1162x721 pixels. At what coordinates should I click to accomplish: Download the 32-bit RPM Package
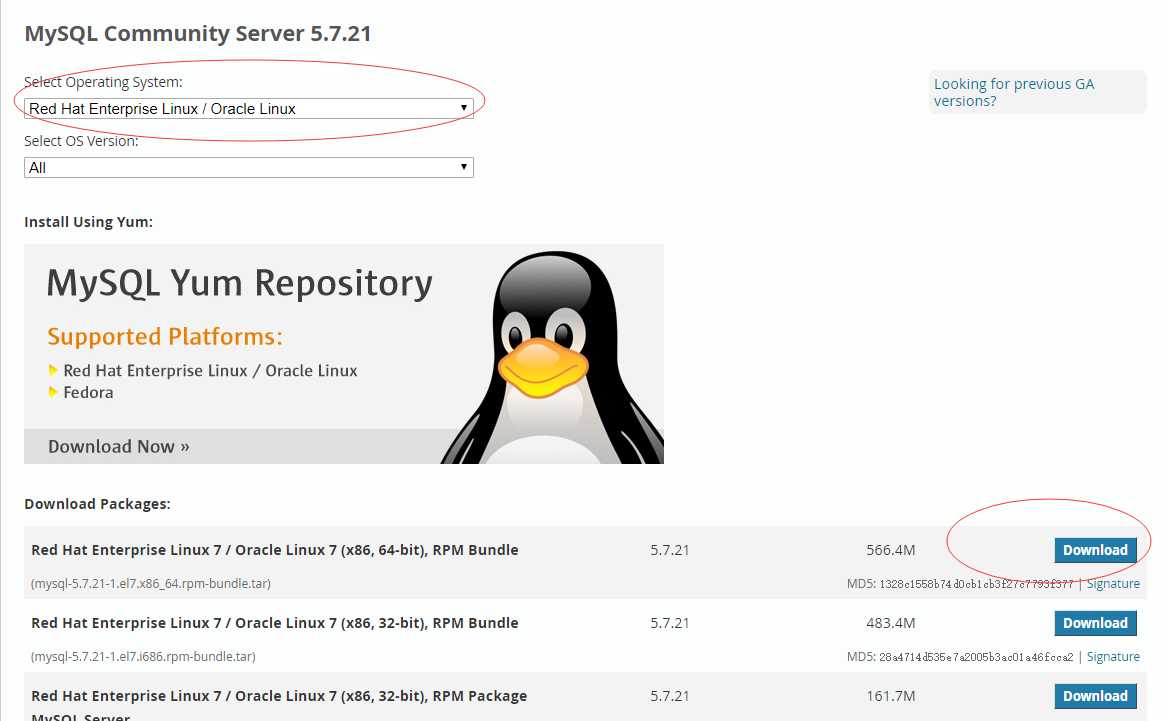click(1095, 696)
